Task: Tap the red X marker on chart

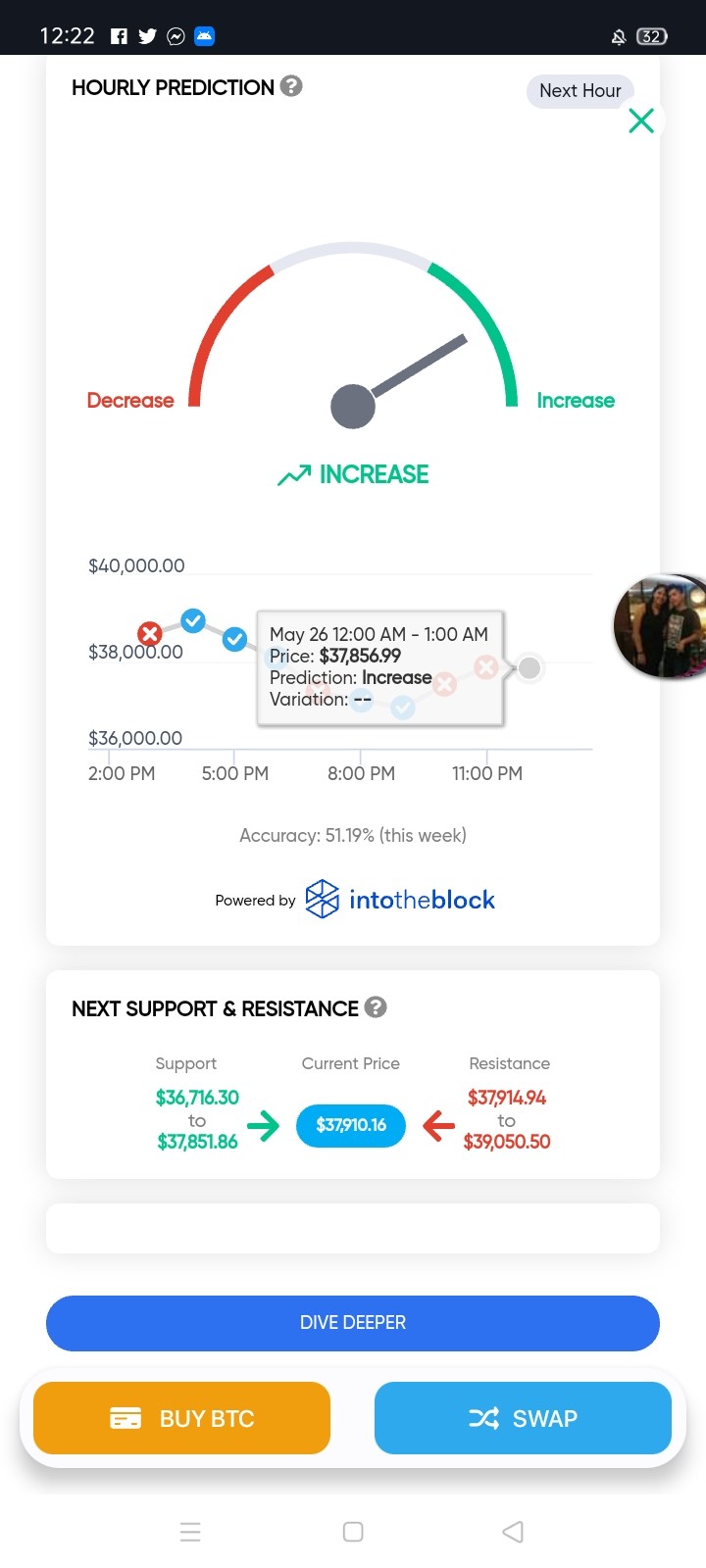Action: 150,634
